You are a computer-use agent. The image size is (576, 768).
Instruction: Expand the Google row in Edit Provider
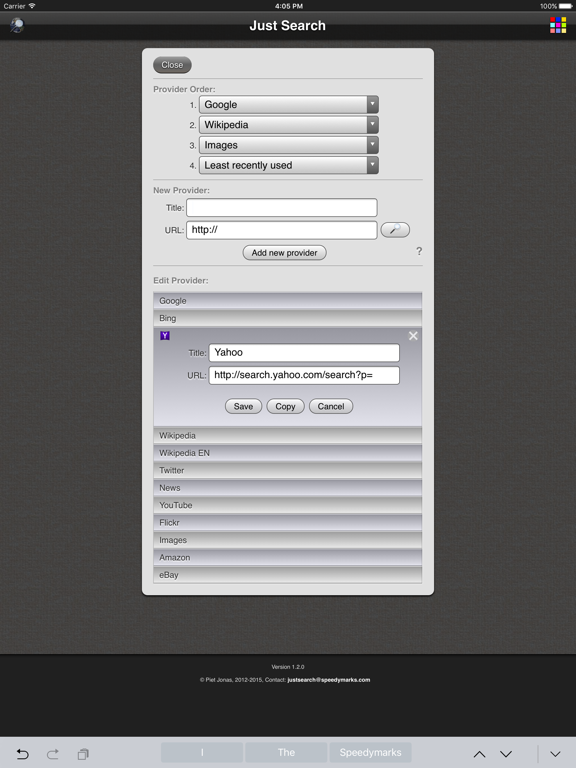pyautogui.click(x=288, y=301)
